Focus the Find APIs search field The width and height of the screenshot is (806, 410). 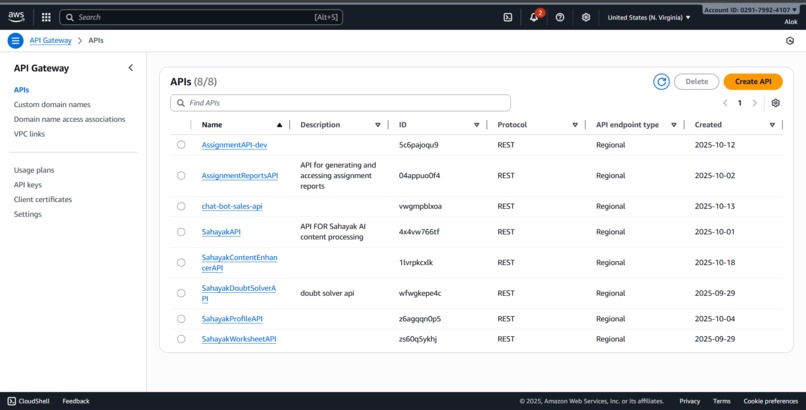(340, 103)
